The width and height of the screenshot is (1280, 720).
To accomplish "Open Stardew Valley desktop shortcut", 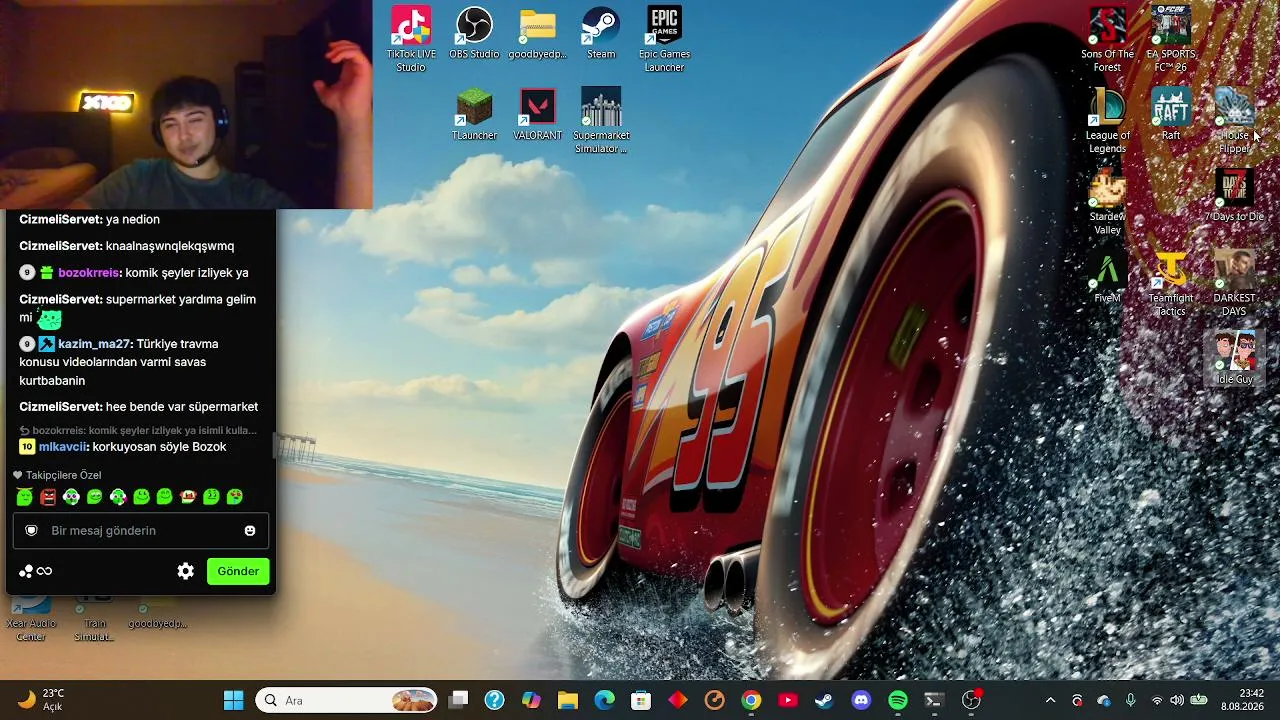I will click(x=1107, y=202).
